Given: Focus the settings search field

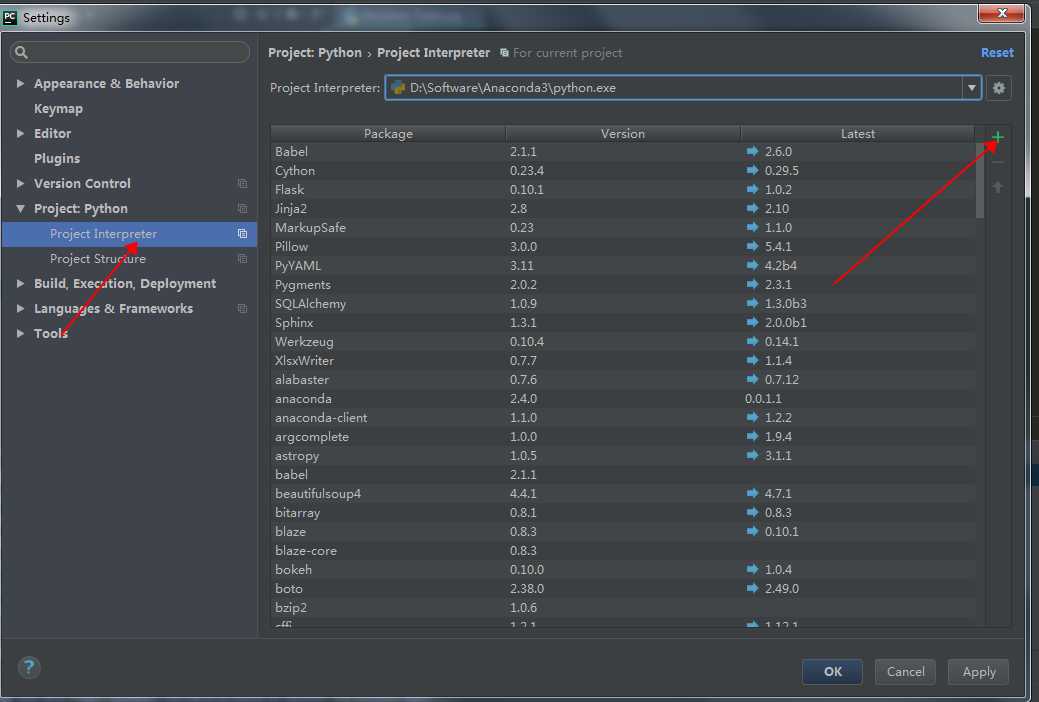Looking at the screenshot, I should (x=130, y=52).
